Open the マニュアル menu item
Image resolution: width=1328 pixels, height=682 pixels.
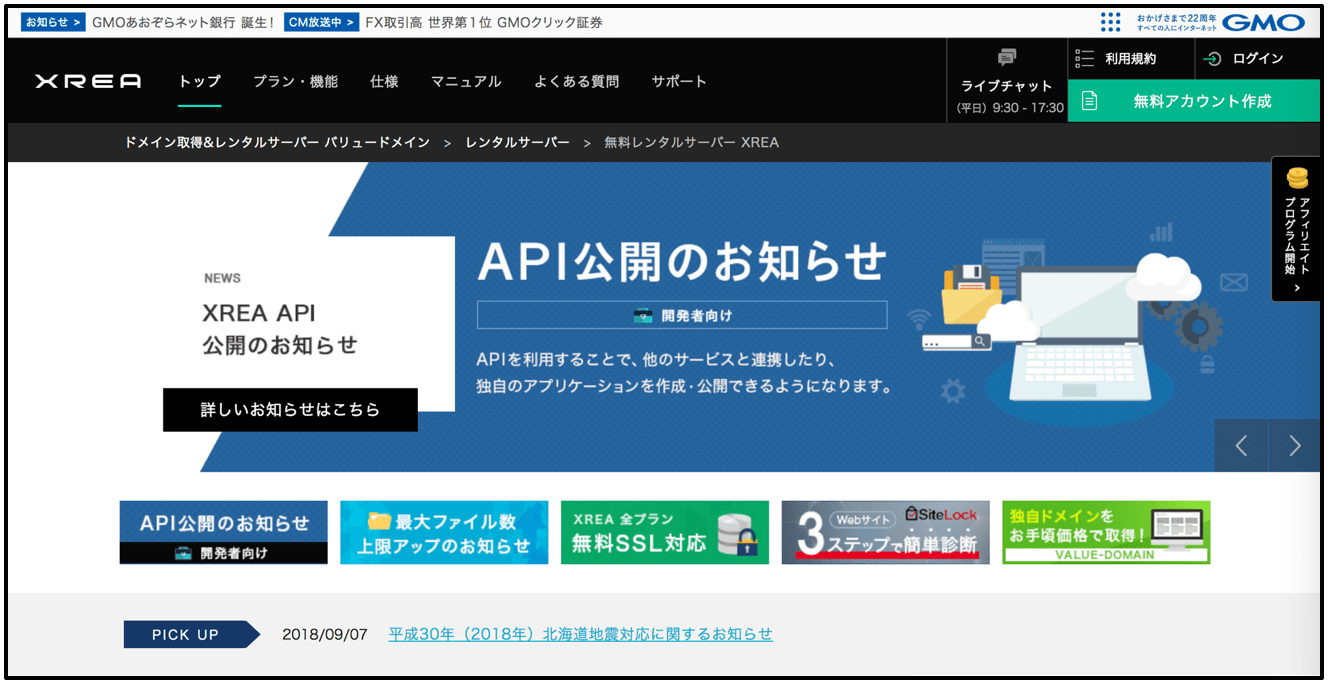pyautogui.click(x=466, y=82)
